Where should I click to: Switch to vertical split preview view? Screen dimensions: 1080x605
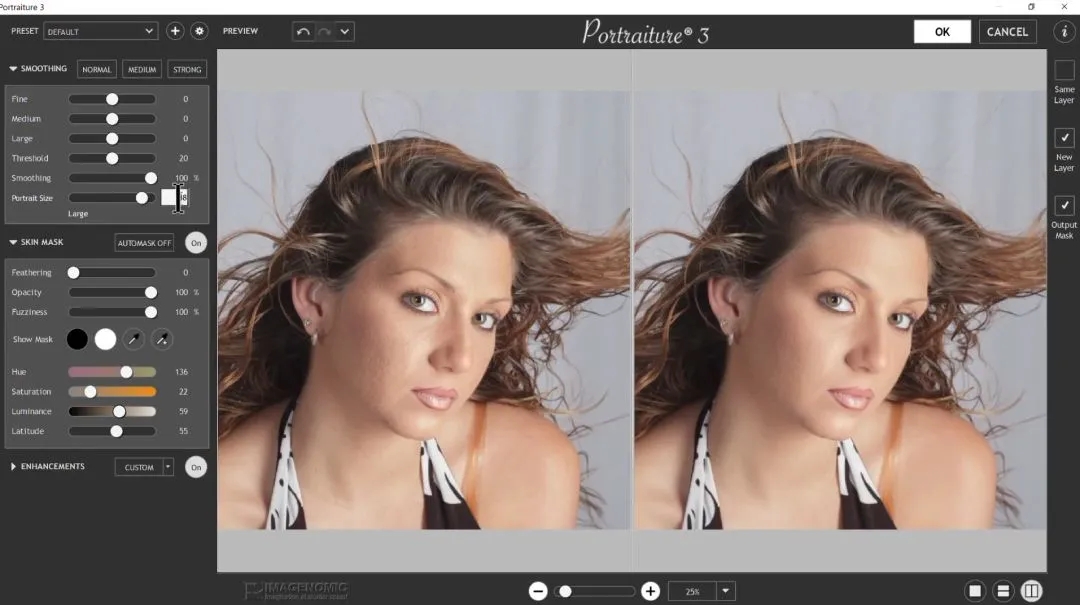pyautogui.click(x=1031, y=591)
